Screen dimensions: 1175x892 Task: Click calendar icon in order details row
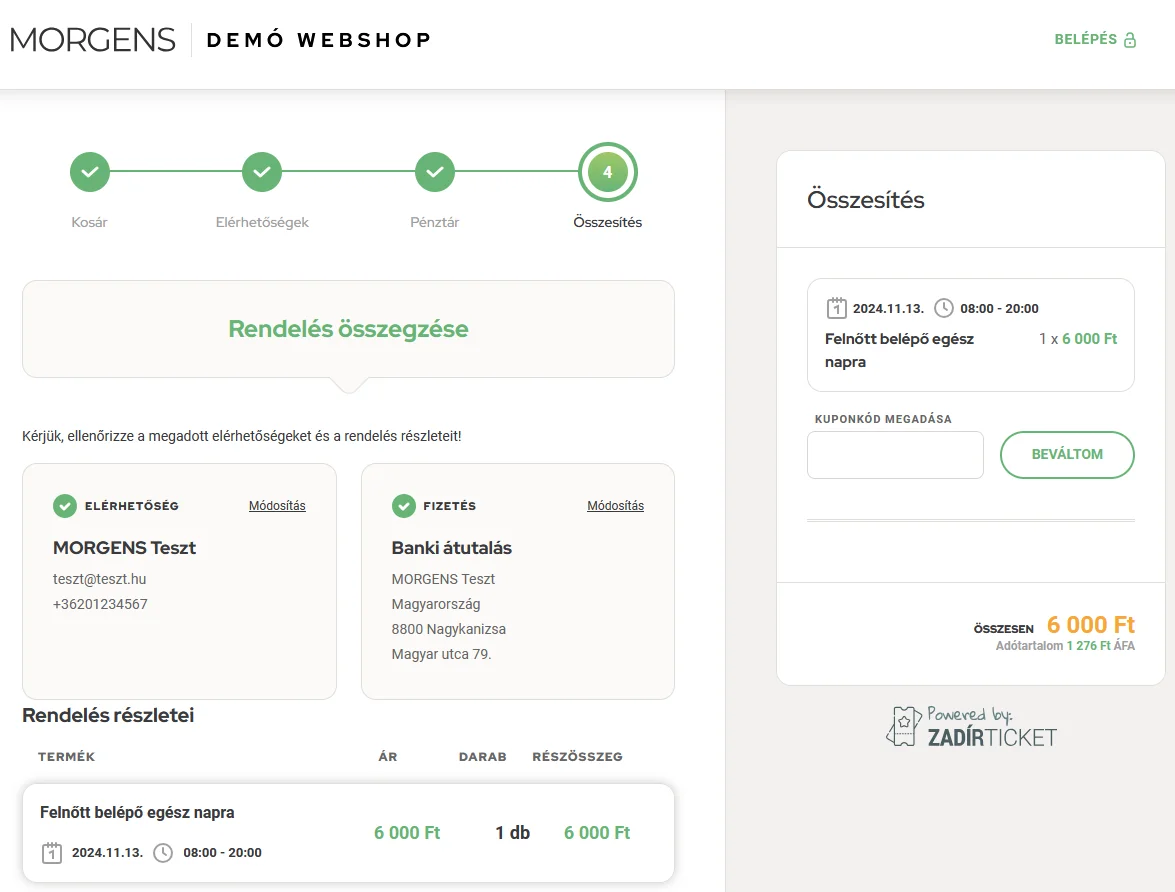coord(52,852)
